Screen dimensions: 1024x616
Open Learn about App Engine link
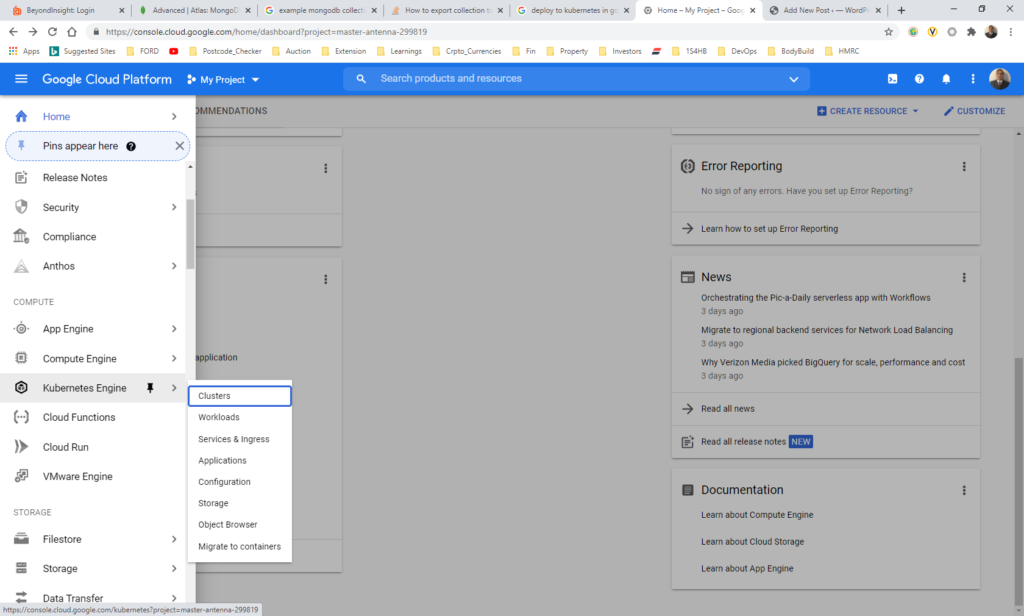(x=747, y=568)
